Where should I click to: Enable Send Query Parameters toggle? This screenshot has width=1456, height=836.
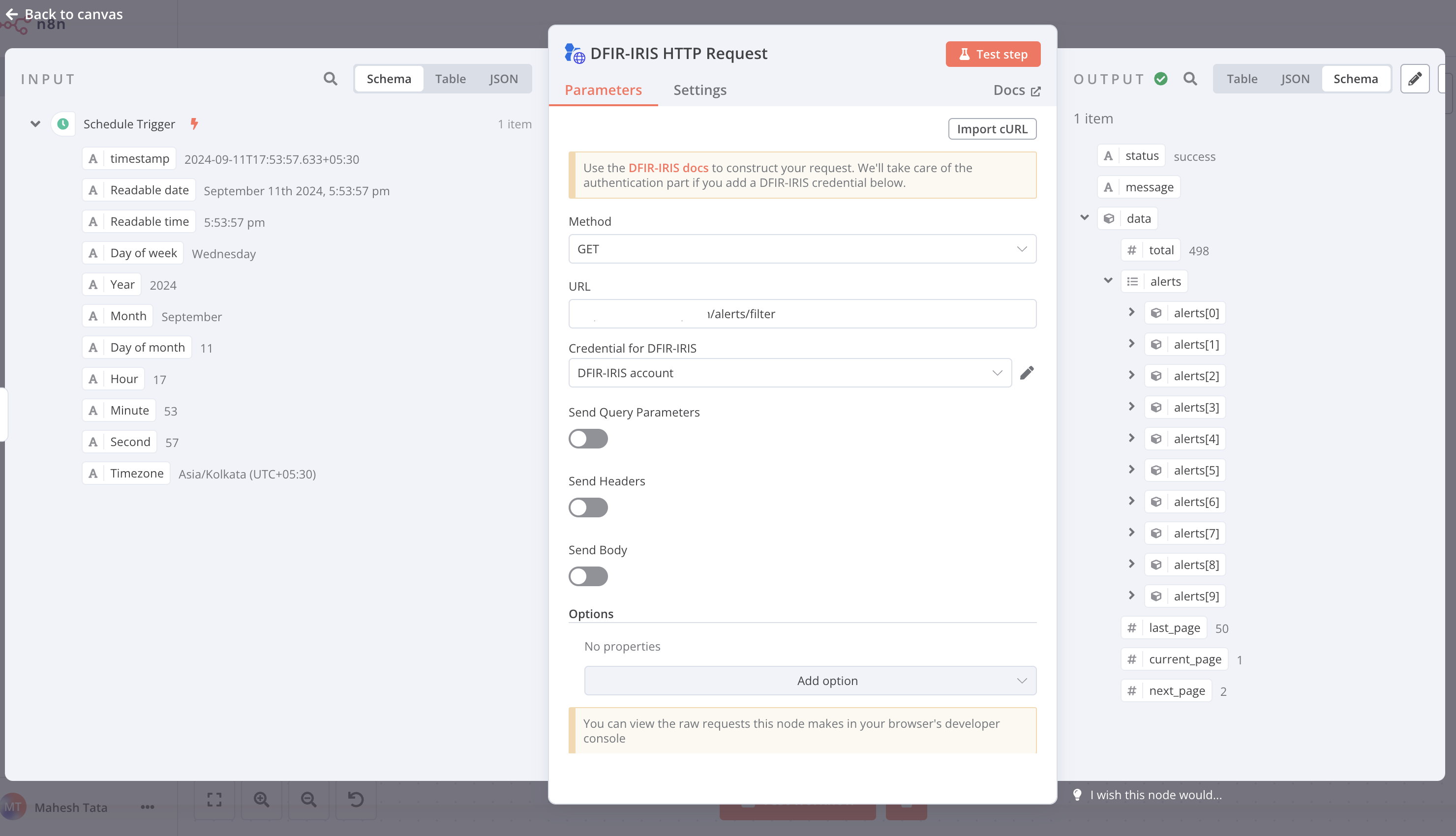pyautogui.click(x=588, y=439)
